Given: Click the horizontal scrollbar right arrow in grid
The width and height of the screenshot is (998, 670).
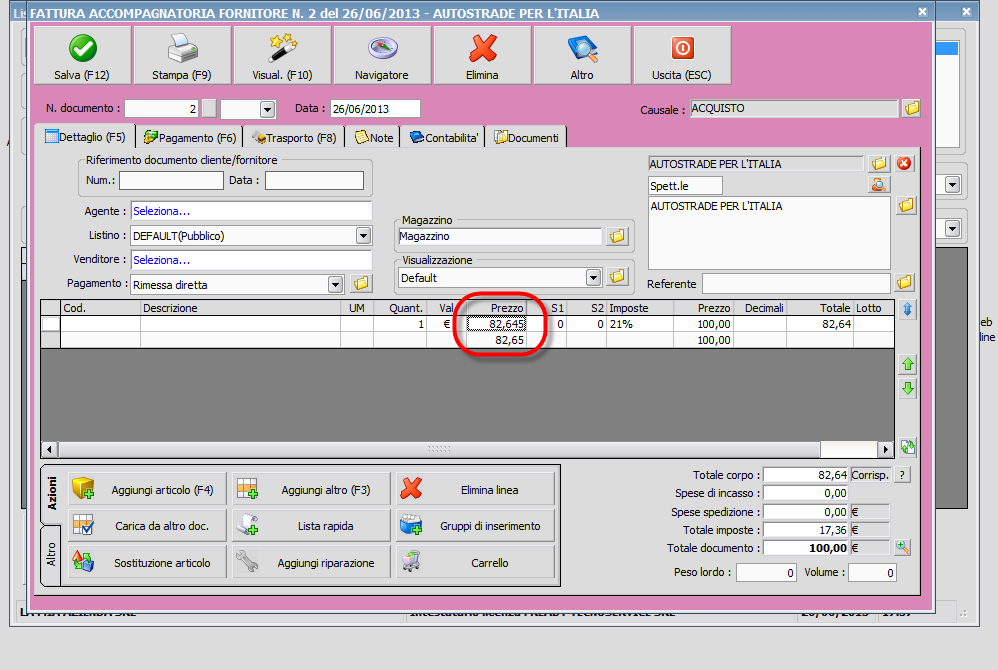Looking at the screenshot, I should (885, 449).
